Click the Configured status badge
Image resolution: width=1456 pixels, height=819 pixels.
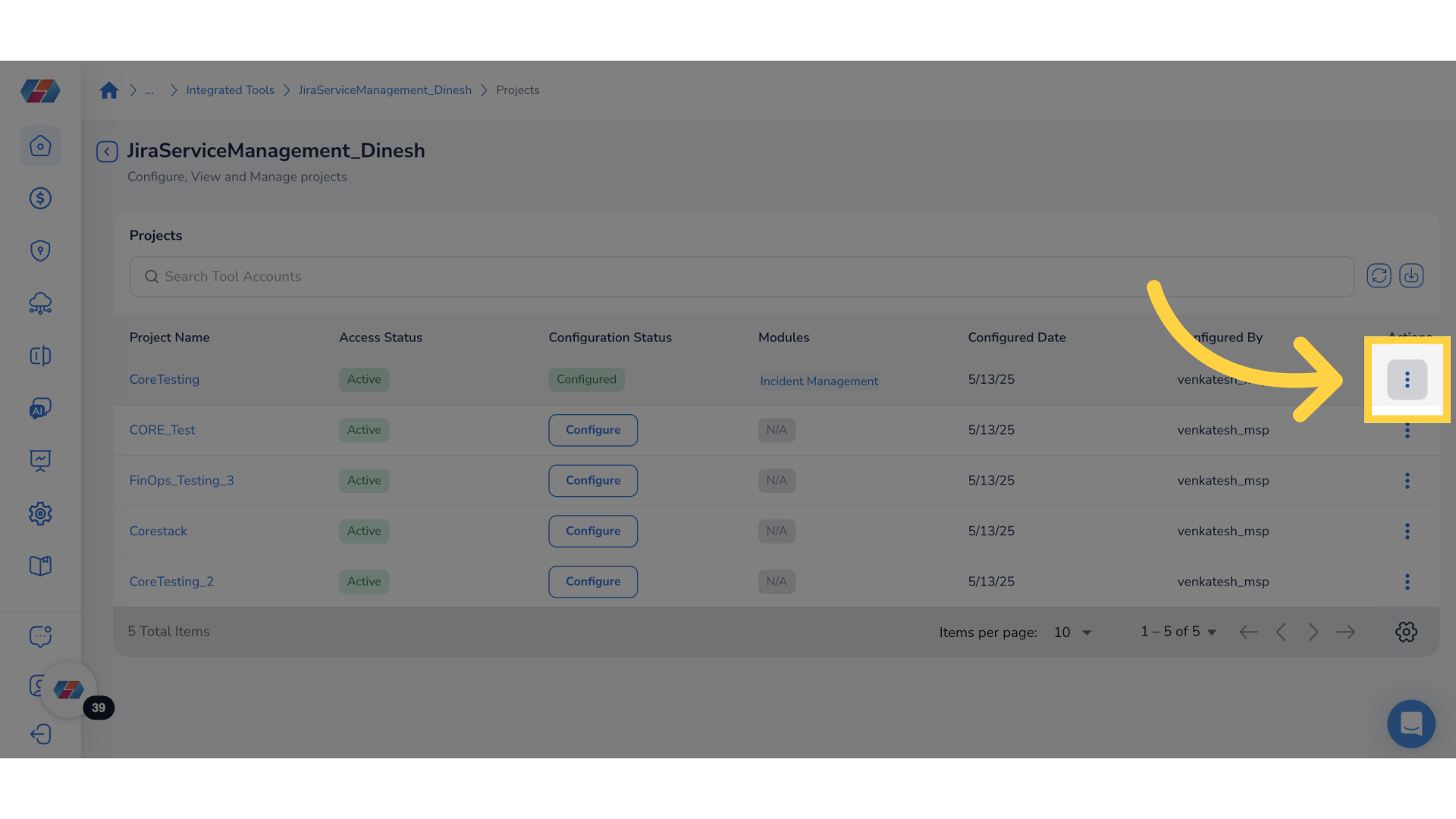point(586,379)
